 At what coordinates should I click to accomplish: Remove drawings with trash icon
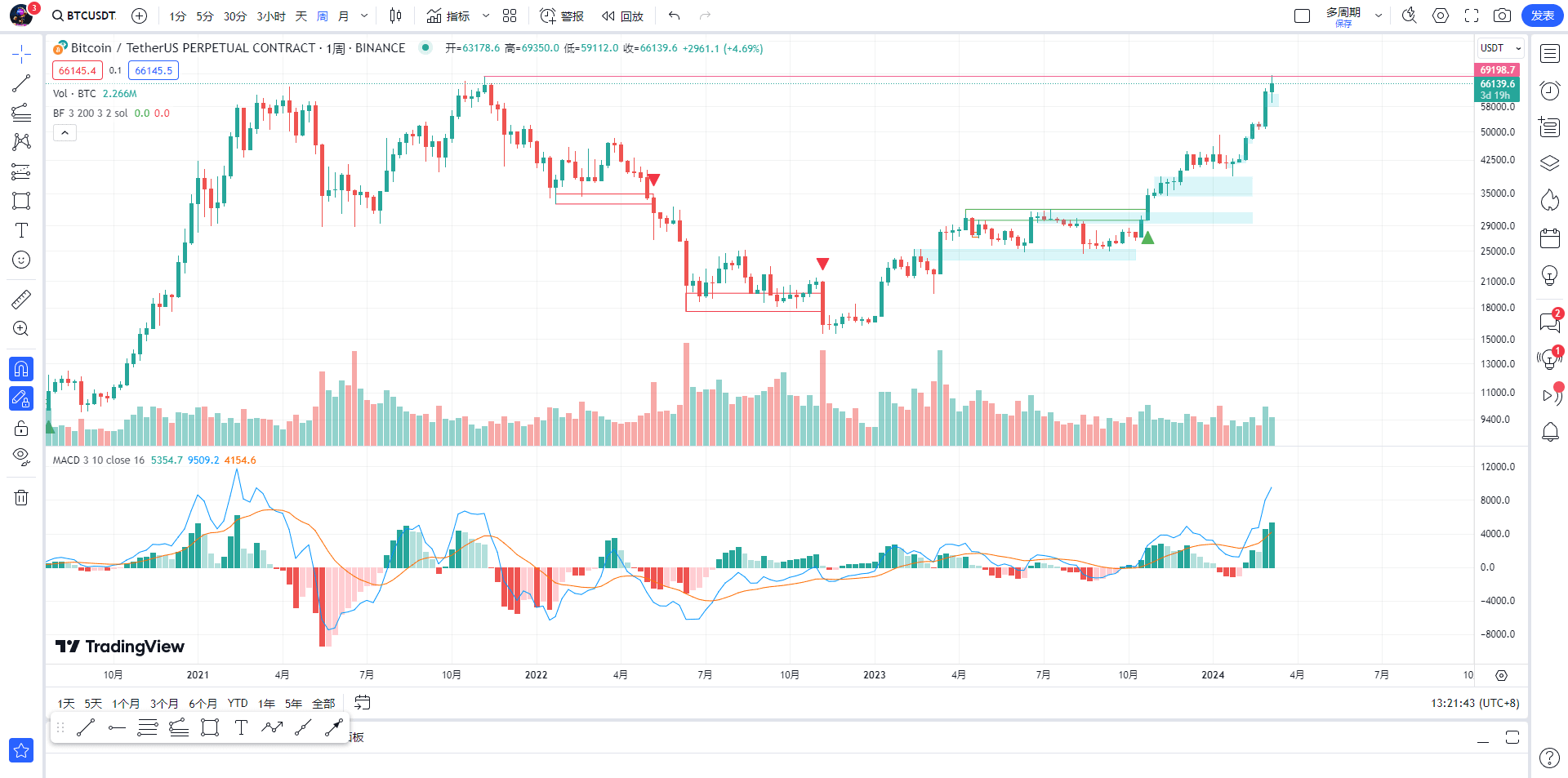[21, 497]
